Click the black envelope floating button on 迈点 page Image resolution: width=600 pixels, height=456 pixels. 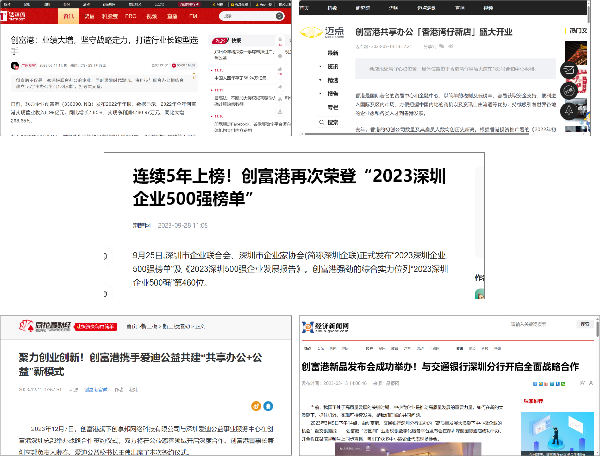pyautogui.click(x=569, y=70)
